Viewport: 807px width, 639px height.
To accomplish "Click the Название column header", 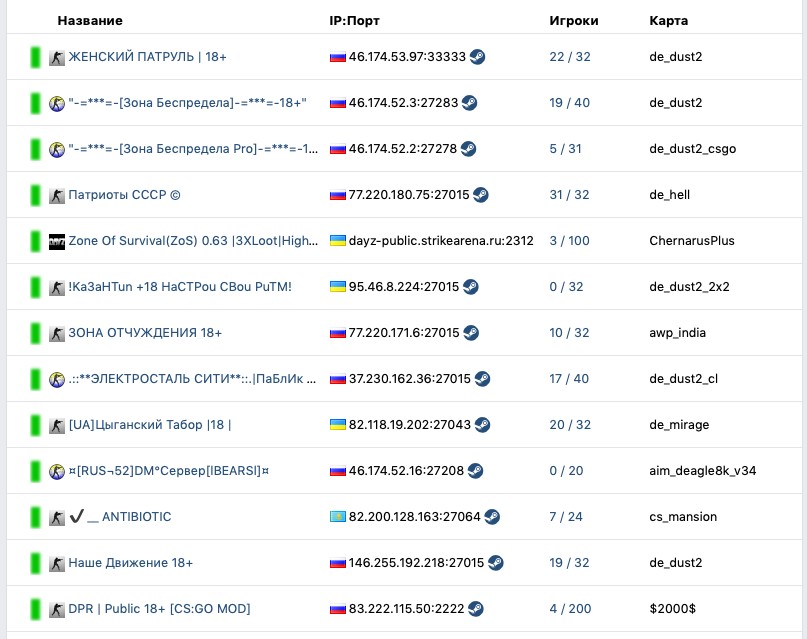I will [90, 21].
